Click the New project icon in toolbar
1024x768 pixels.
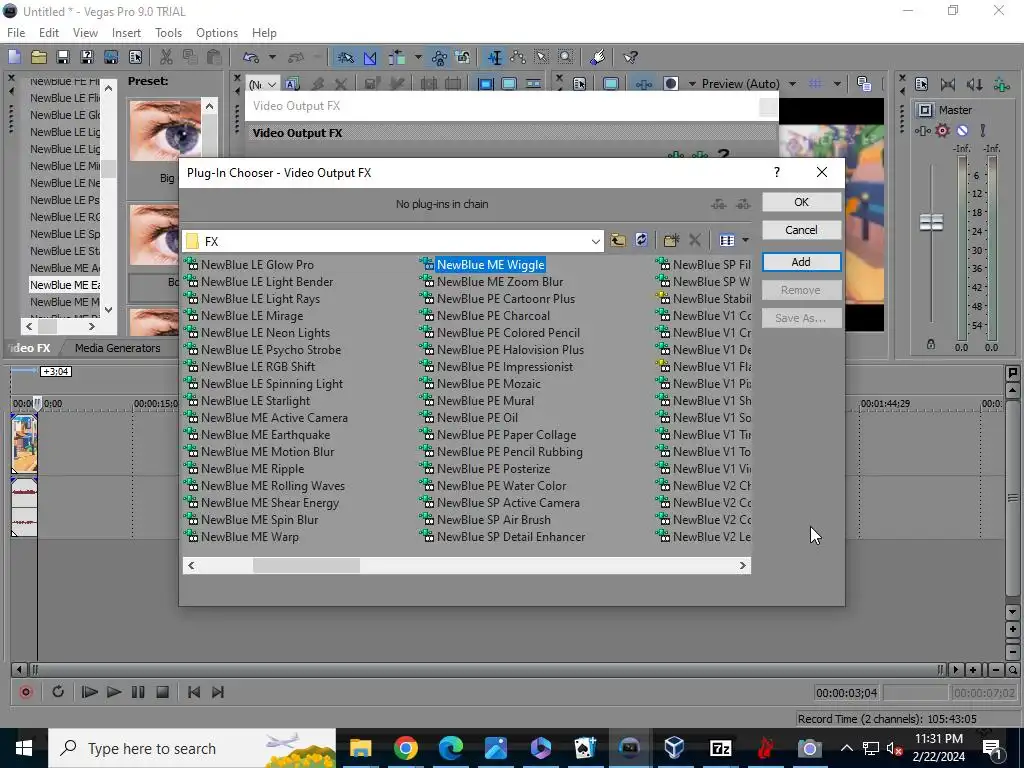14,57
